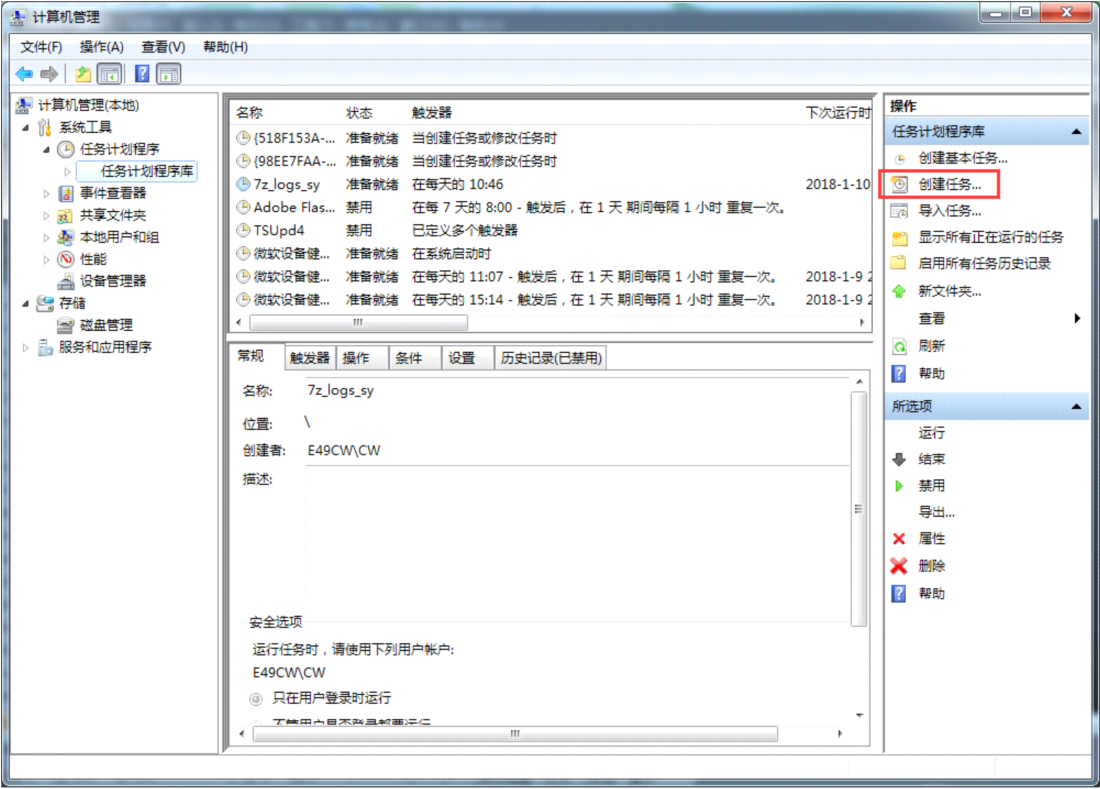Click the Back arrow toolbar icon

click(25, 74)
